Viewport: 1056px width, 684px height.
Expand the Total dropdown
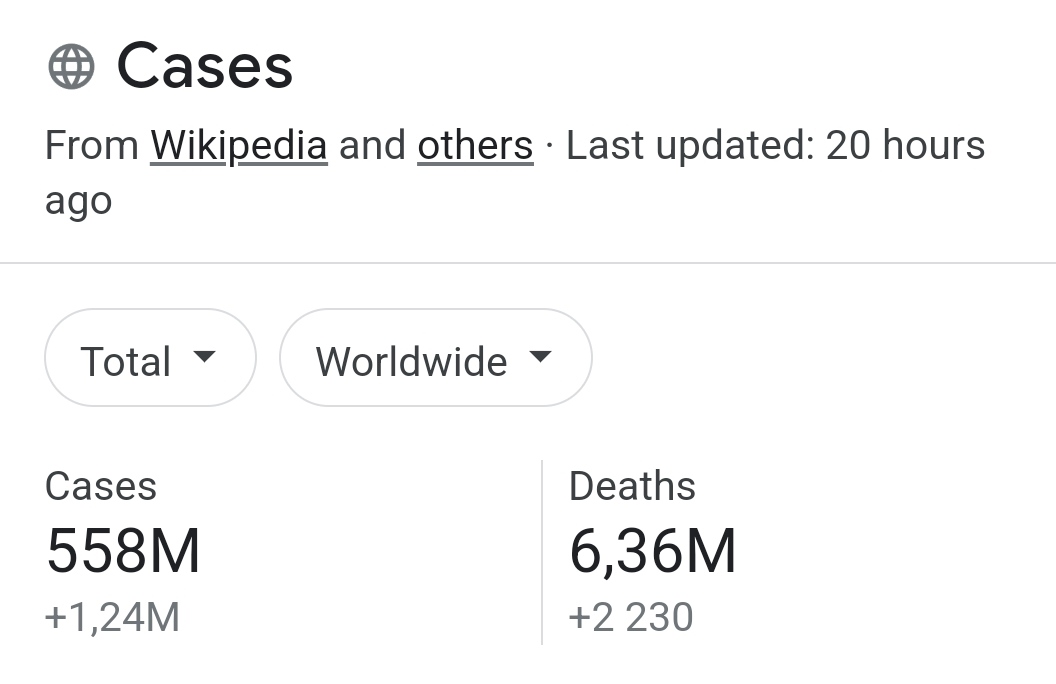(150, 358)
